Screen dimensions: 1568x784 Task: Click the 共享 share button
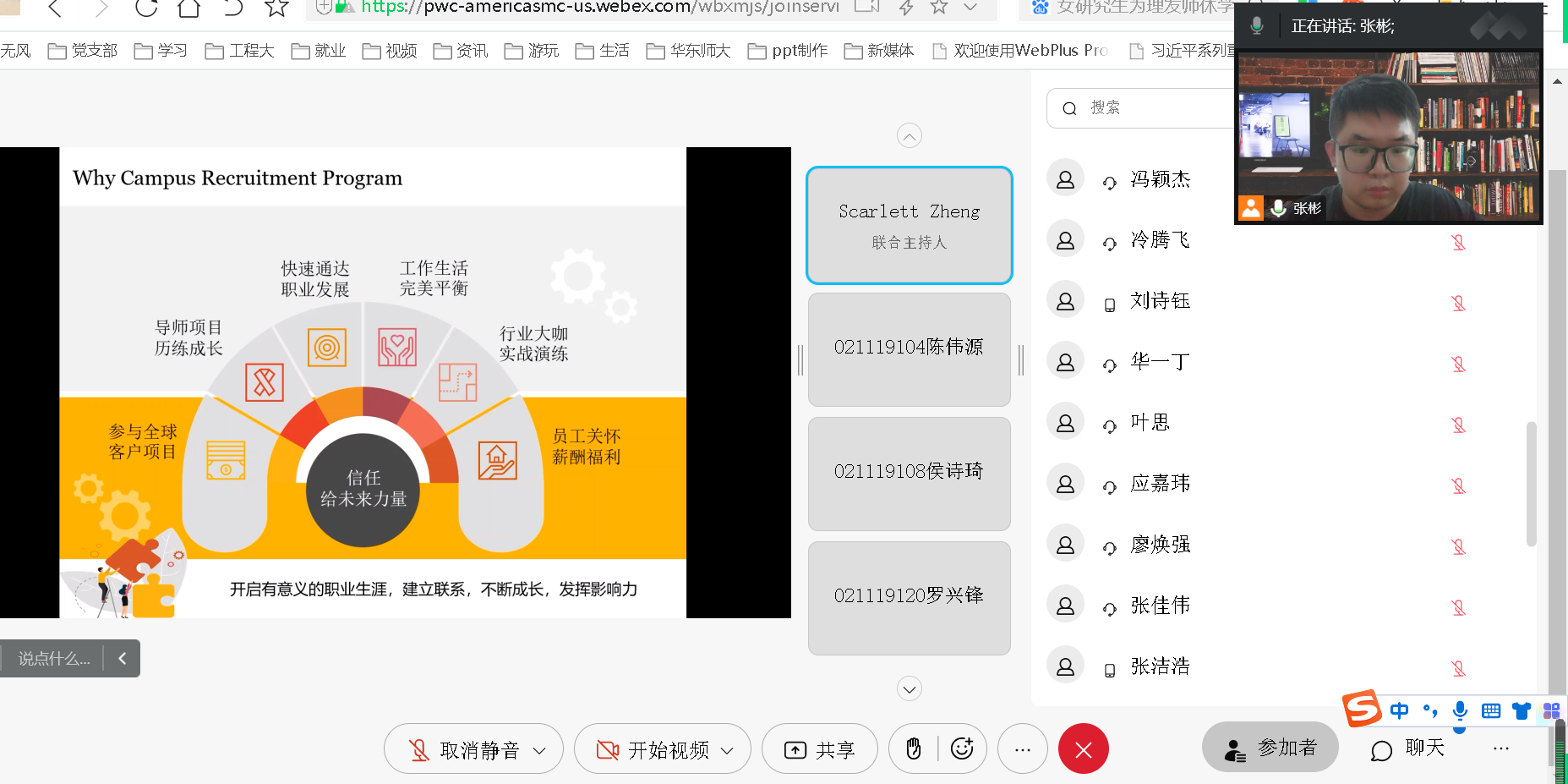click(x=819, y=749)
